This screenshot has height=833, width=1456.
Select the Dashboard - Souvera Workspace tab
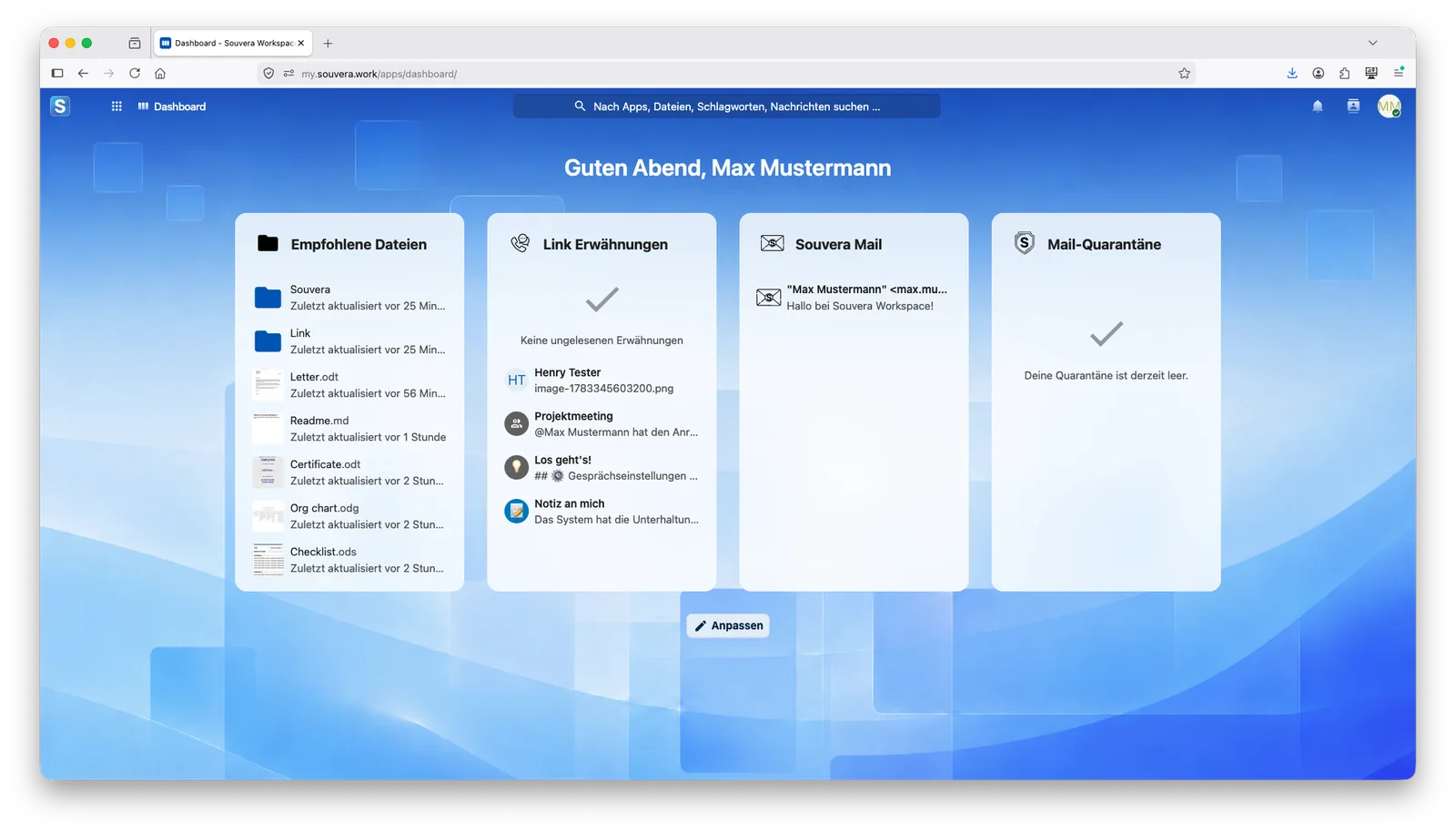[233, 43]
